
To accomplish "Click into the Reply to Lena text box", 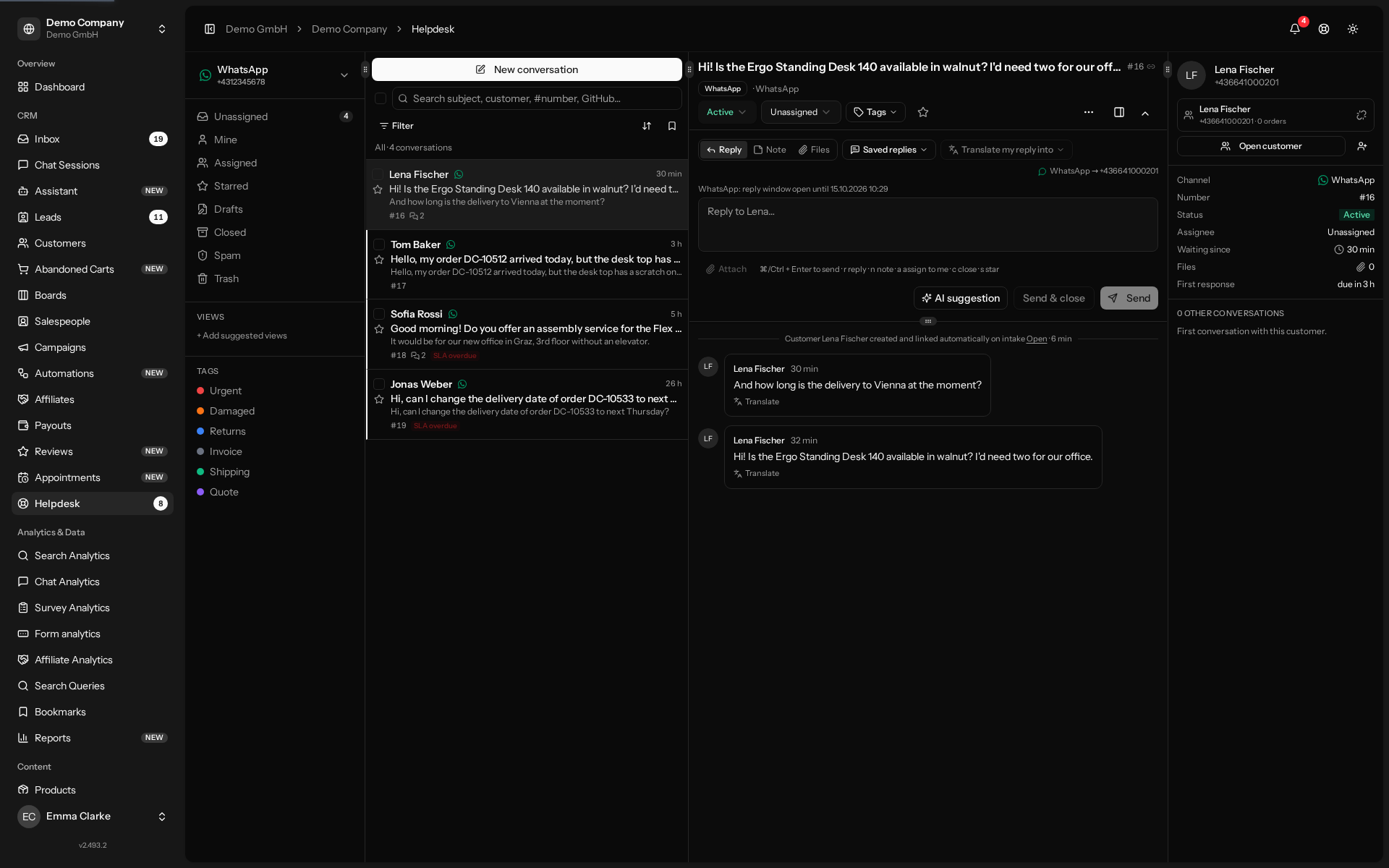I will [927, 225].
